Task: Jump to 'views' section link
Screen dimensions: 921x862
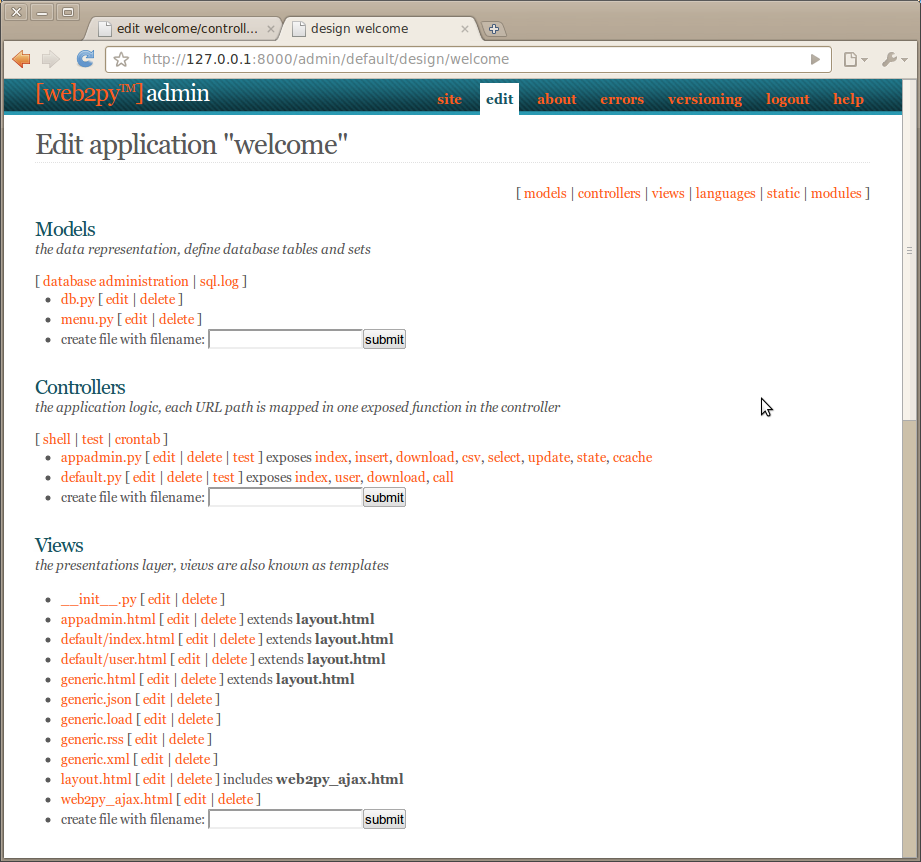Action: pyautogui.click(x=668, y=194)
